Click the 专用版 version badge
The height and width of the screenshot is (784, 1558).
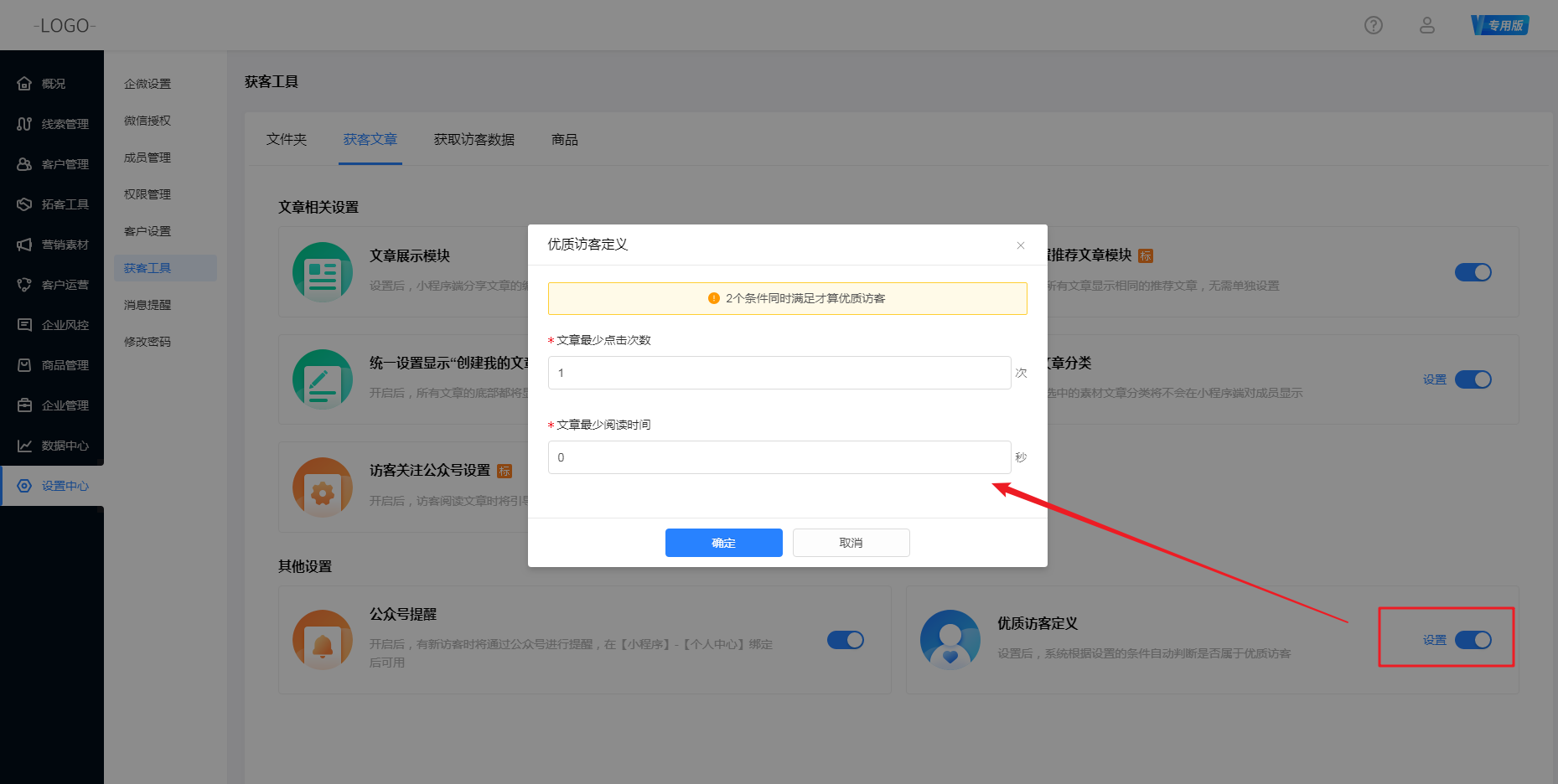click(x=1500, y=25)
